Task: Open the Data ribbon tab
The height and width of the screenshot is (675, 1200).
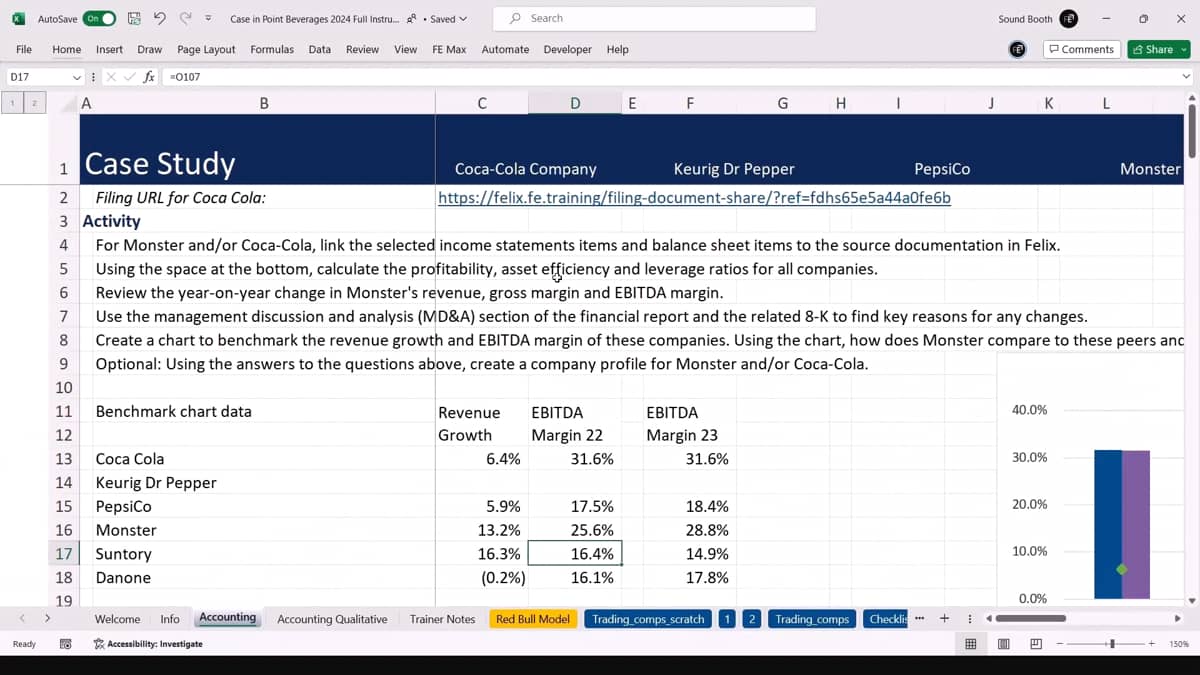Action: 320,49
